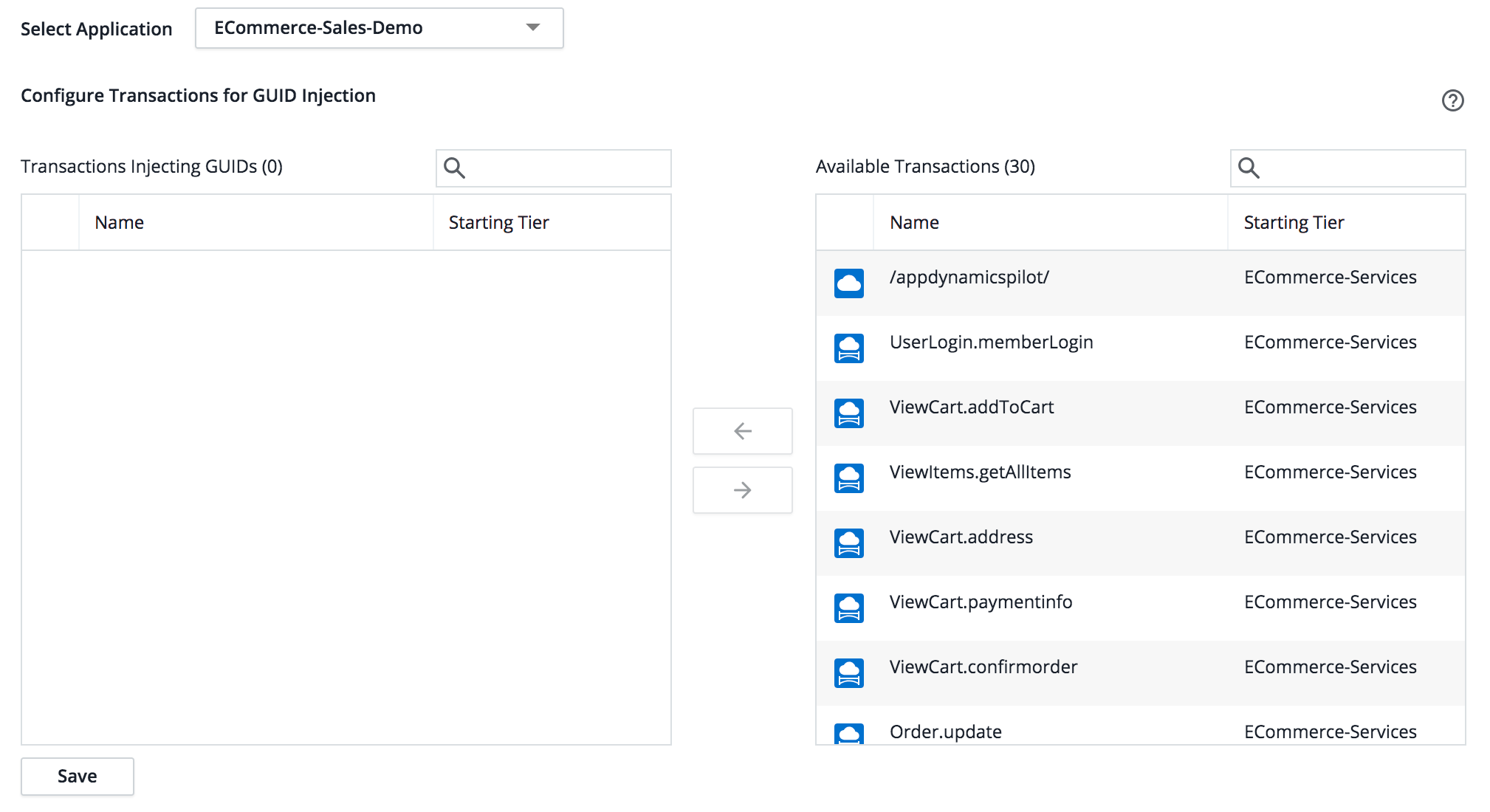Image resolution: width=1490 pixels, height=812 pixels.
Task: Select the ViewCart.confirmorder transaction name
Action: coord(983,667)
